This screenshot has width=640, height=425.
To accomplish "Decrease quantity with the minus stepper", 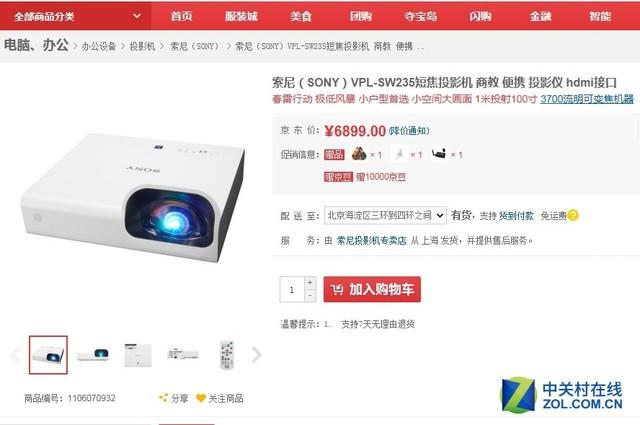I will coord(310,296).
